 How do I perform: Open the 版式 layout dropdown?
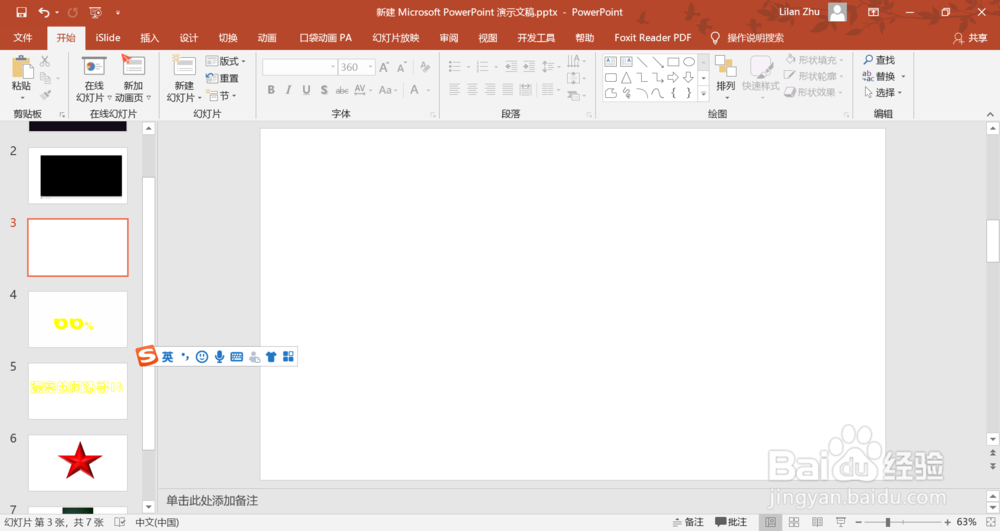pyautogui.click(x=226, y=61)
